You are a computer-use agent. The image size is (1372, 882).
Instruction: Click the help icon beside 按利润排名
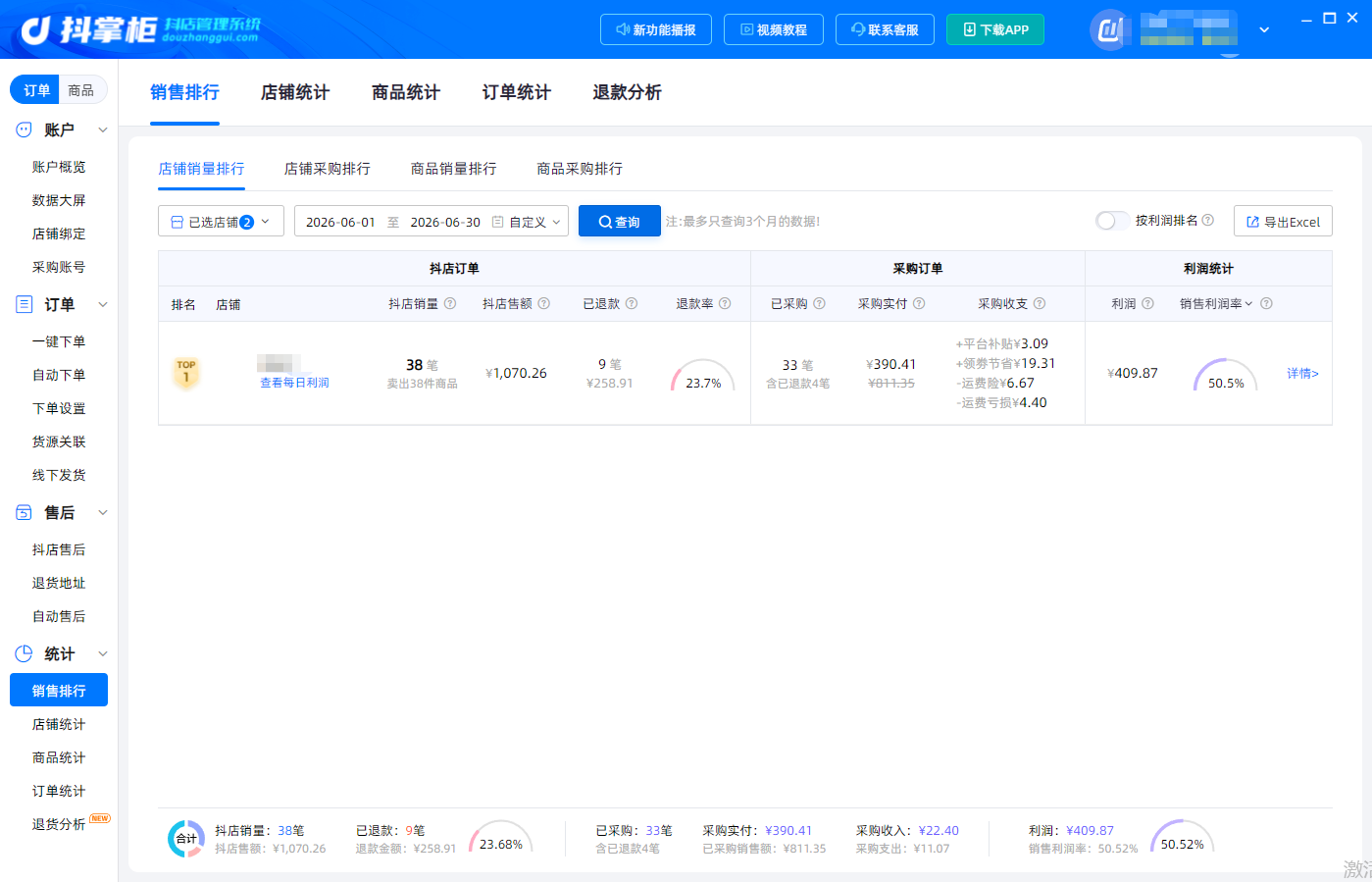pyautogui.click(x=1208, y=221)
